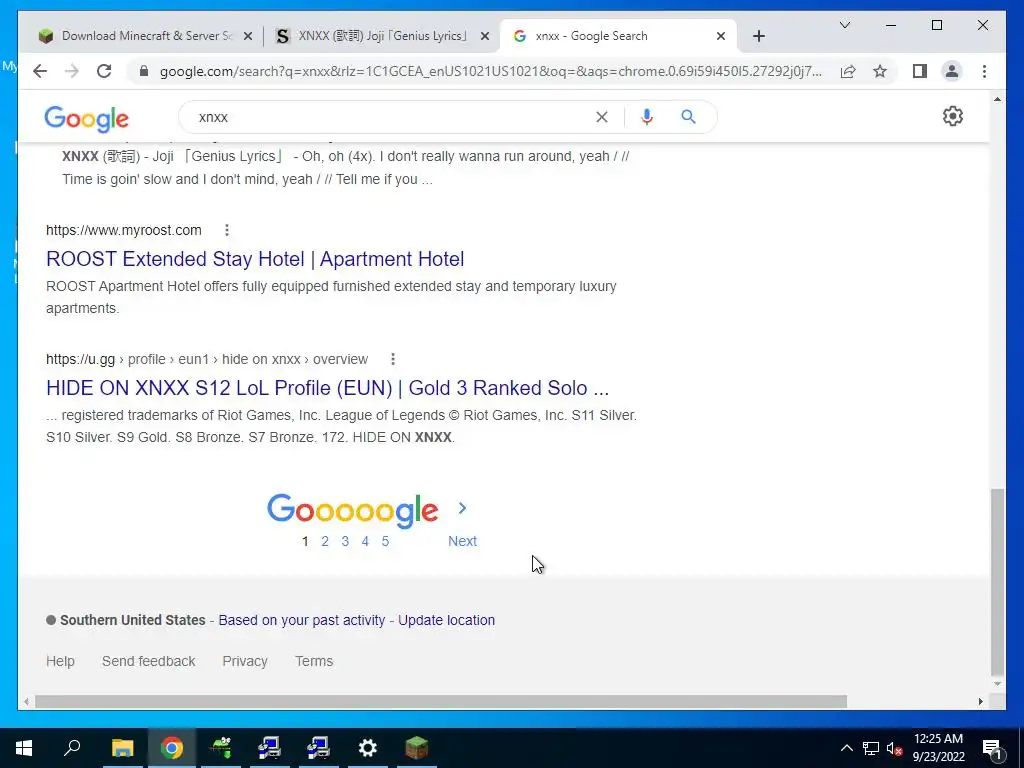
Task: Open more options for myroost.com result
Action: coord(227,230)
